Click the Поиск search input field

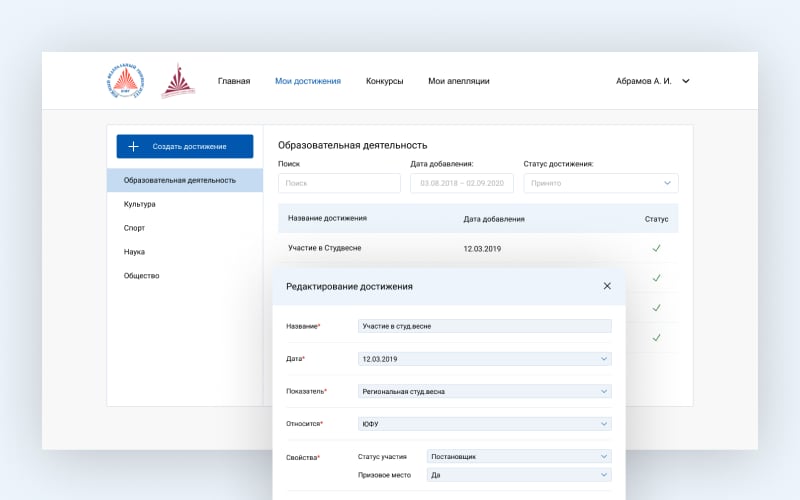(x=339, y=183)
